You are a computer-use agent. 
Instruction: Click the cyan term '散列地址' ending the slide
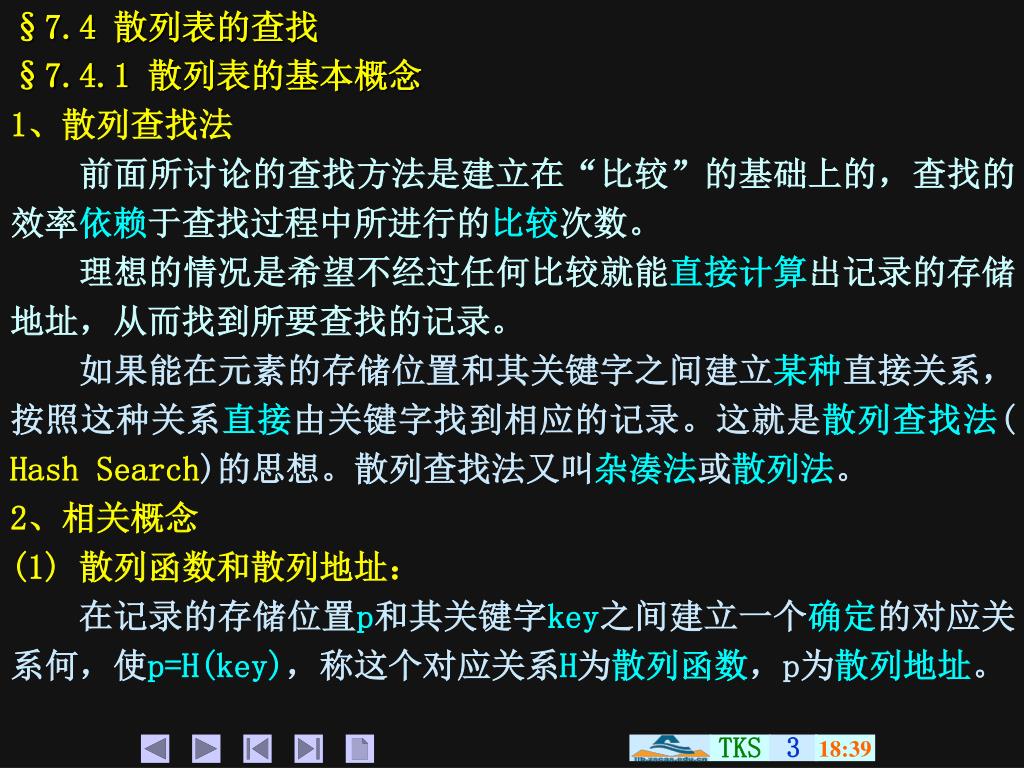coord(903,665)
